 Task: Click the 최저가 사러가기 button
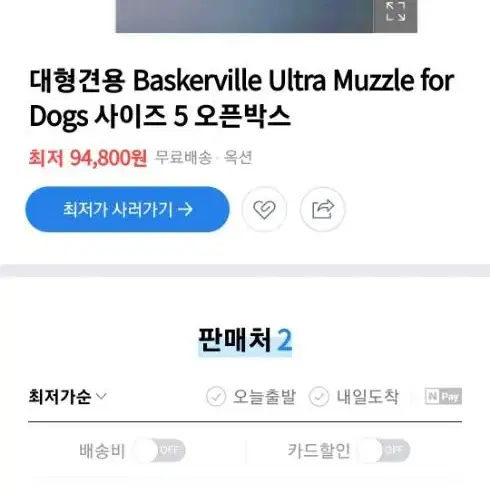(x=127, y=209)
